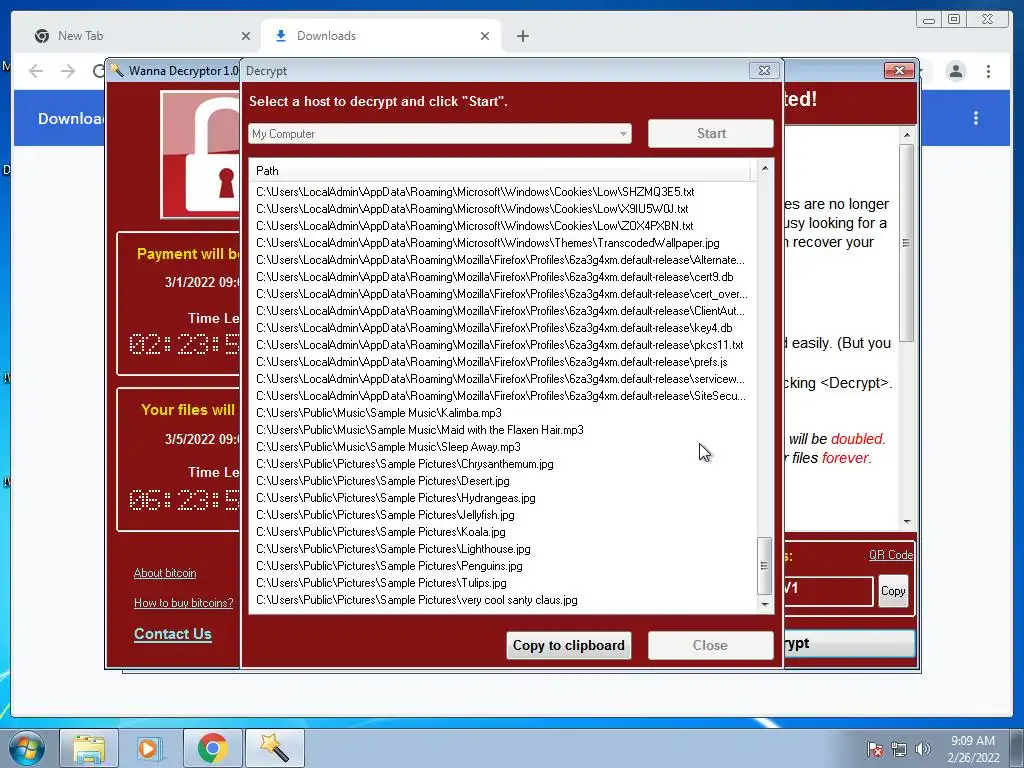Click the file list scrollbar thumb
This screenshot has height=768, width=1024.
coord(764,566)
